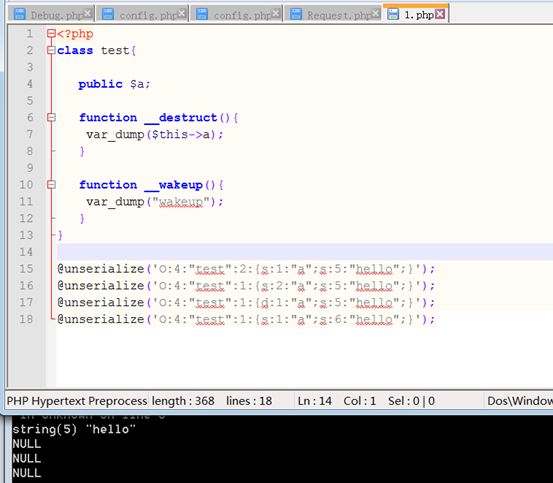Click the '<?php' opening tag
This screenshot has height=483, width=553.
[75, 34]
